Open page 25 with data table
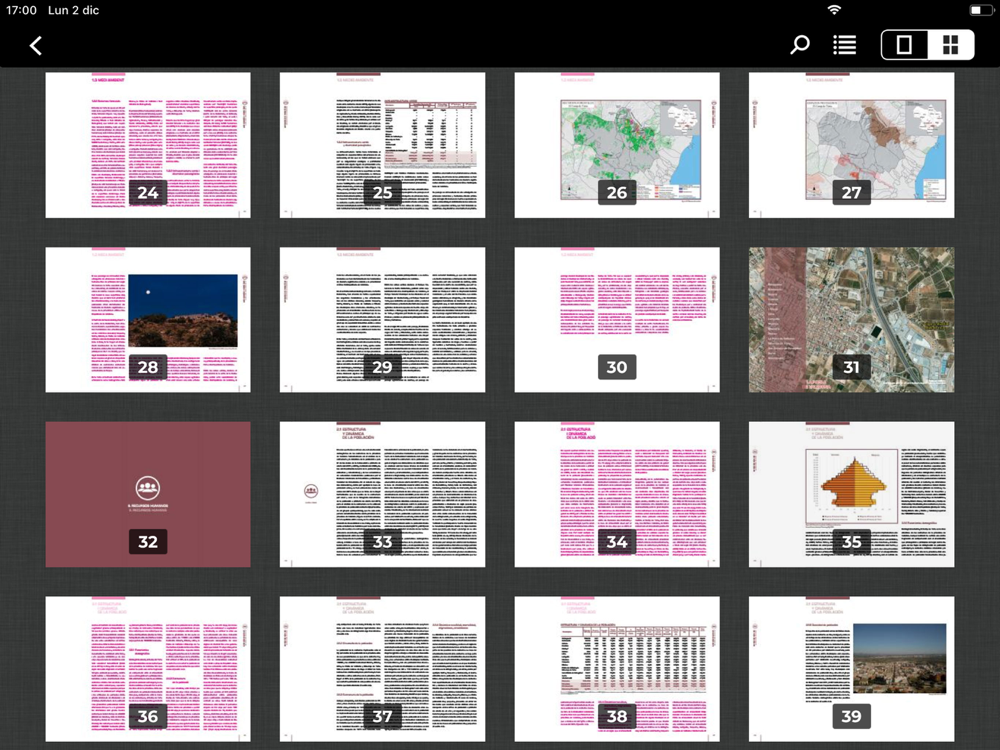 point(383,145)
